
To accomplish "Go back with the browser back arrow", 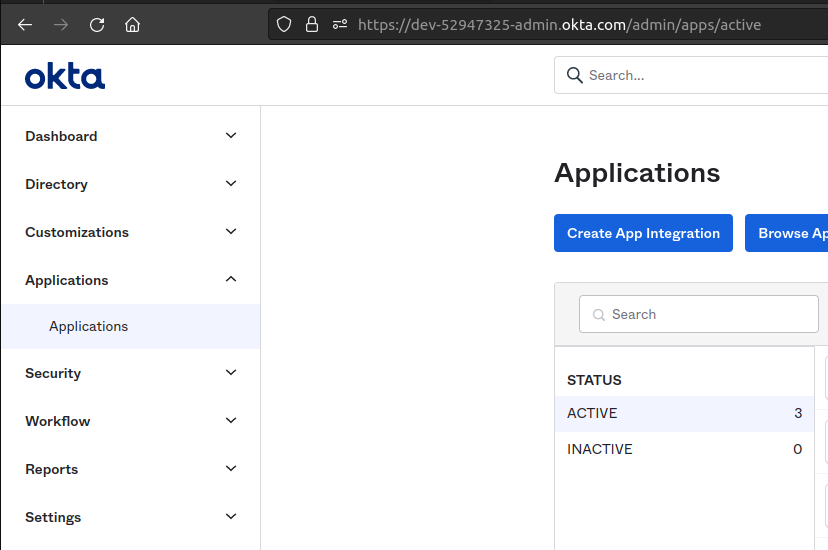I will coord(25,24).
